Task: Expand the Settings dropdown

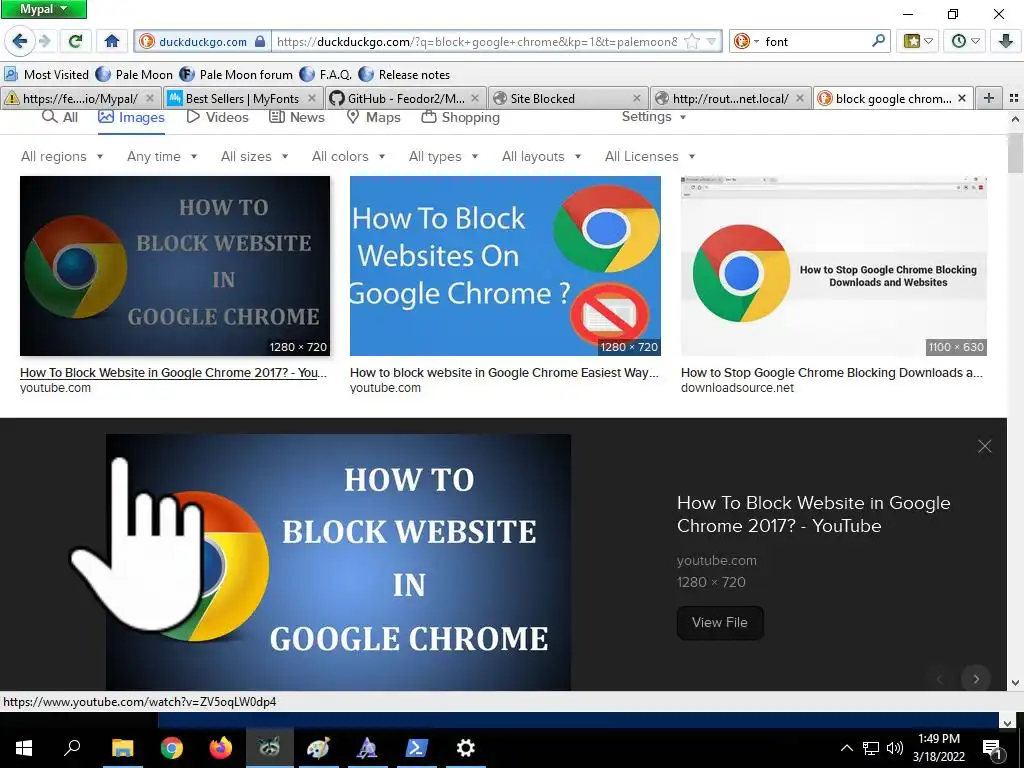Action: pyautogui.click(x=654, y=117)
